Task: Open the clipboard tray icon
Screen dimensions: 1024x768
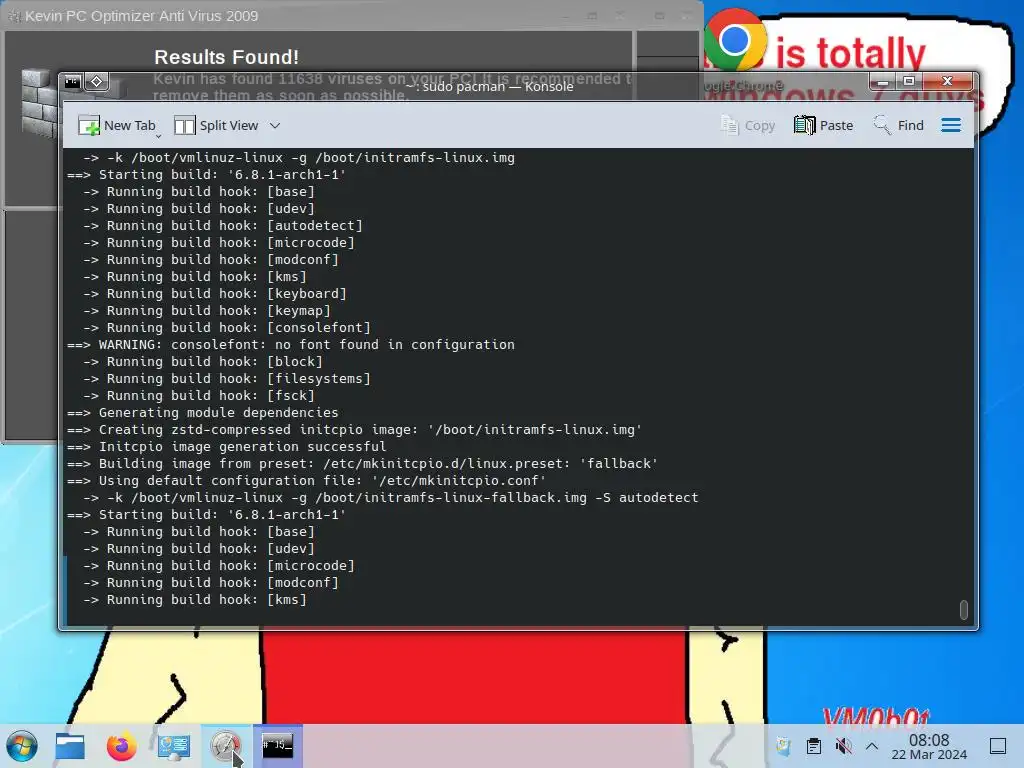Action: point(814,746)
